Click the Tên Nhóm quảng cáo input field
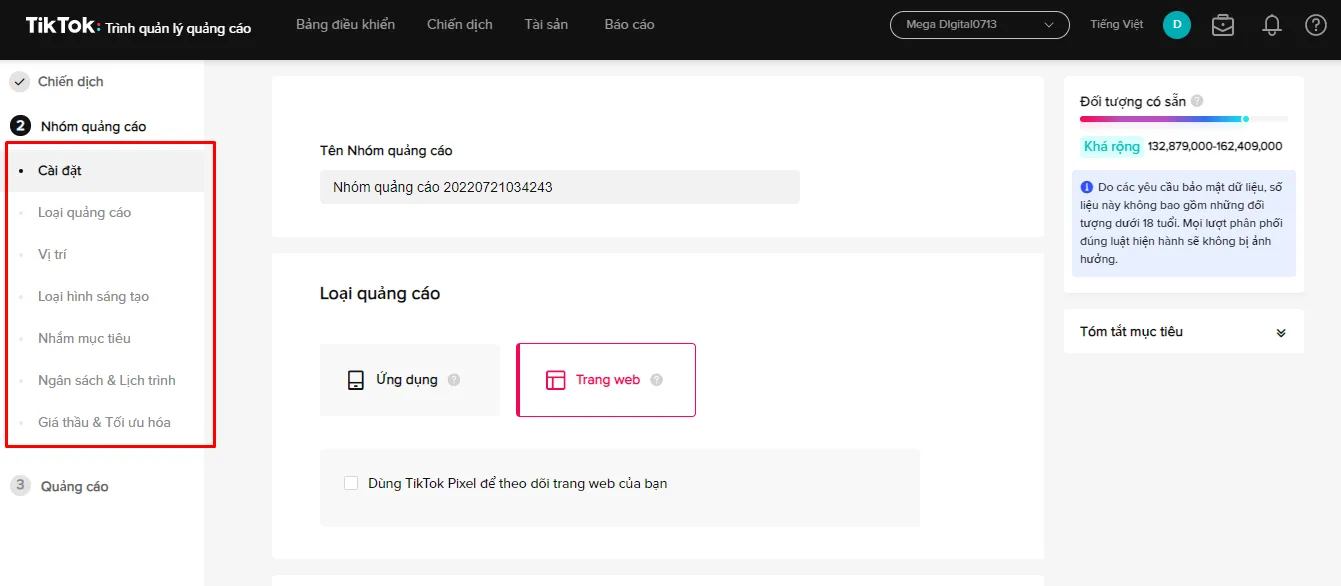The width and height of the screenshot is (1341, 586). (x=560, y=187)
